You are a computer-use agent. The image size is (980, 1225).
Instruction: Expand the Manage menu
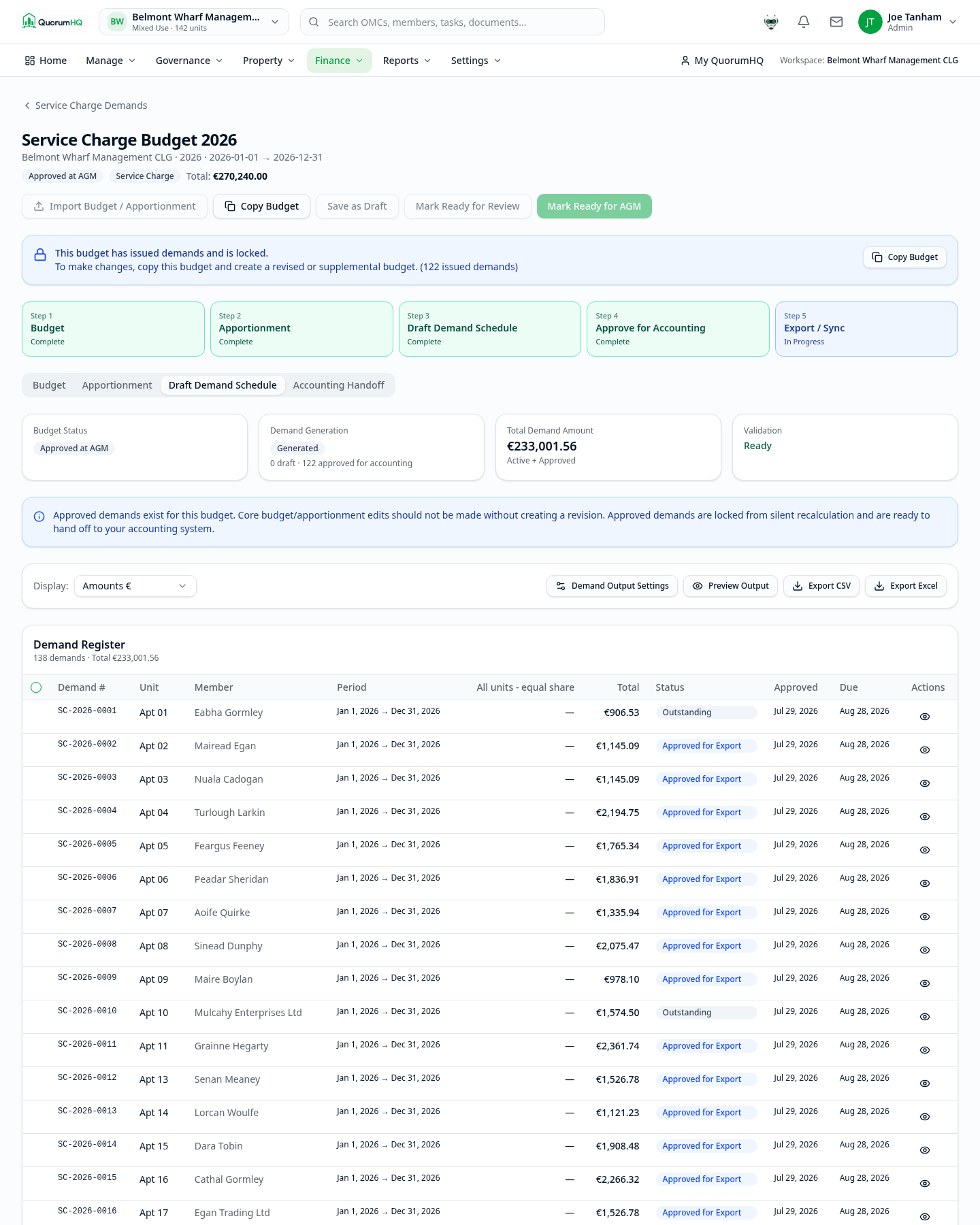pos(111,61)
